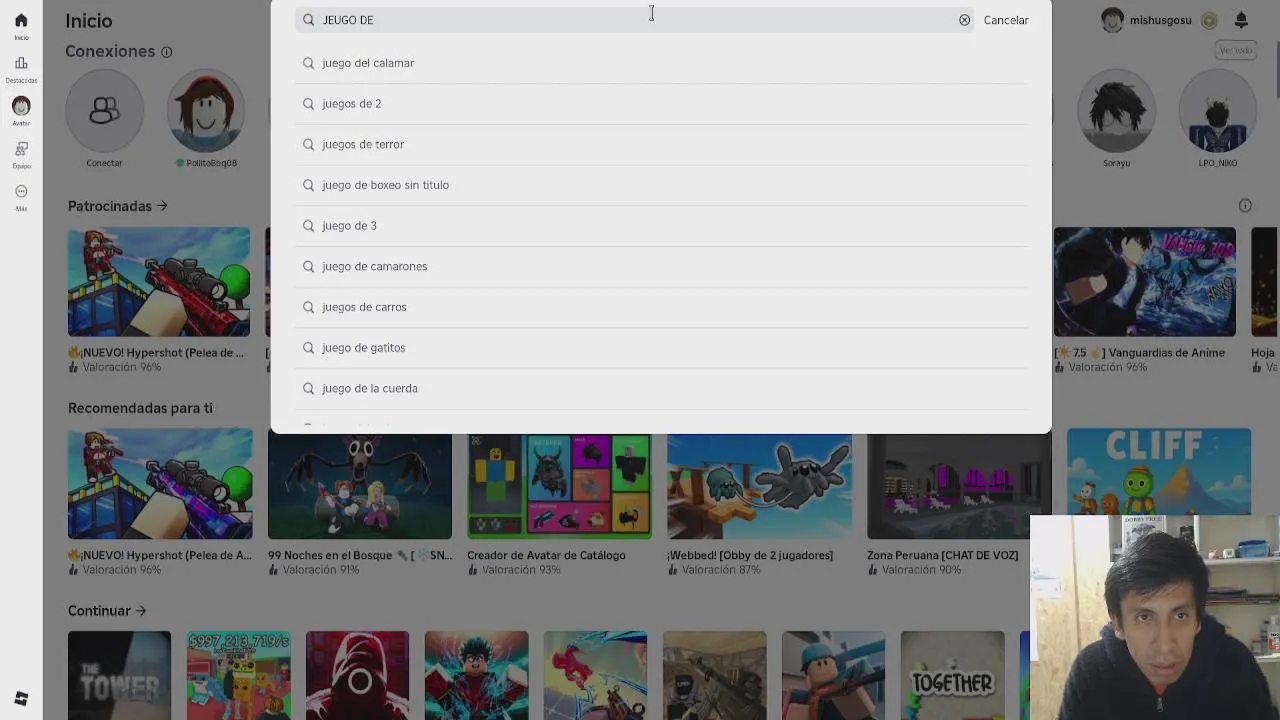Cancel the search with Cancelar

point(1005,20)
